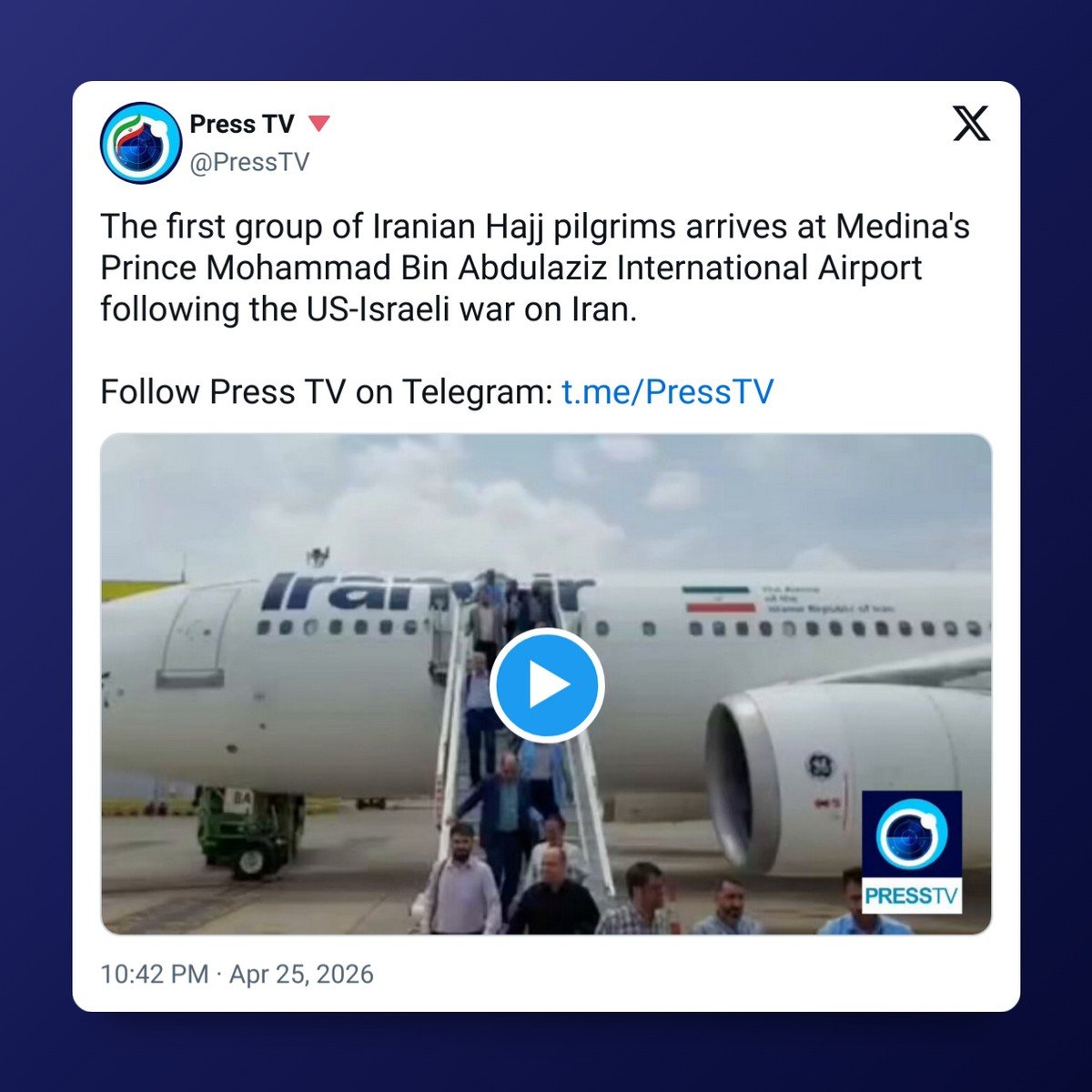Click the GE logo on the engine
The image size is (1092, 1092).
click(x=821, y=765)
